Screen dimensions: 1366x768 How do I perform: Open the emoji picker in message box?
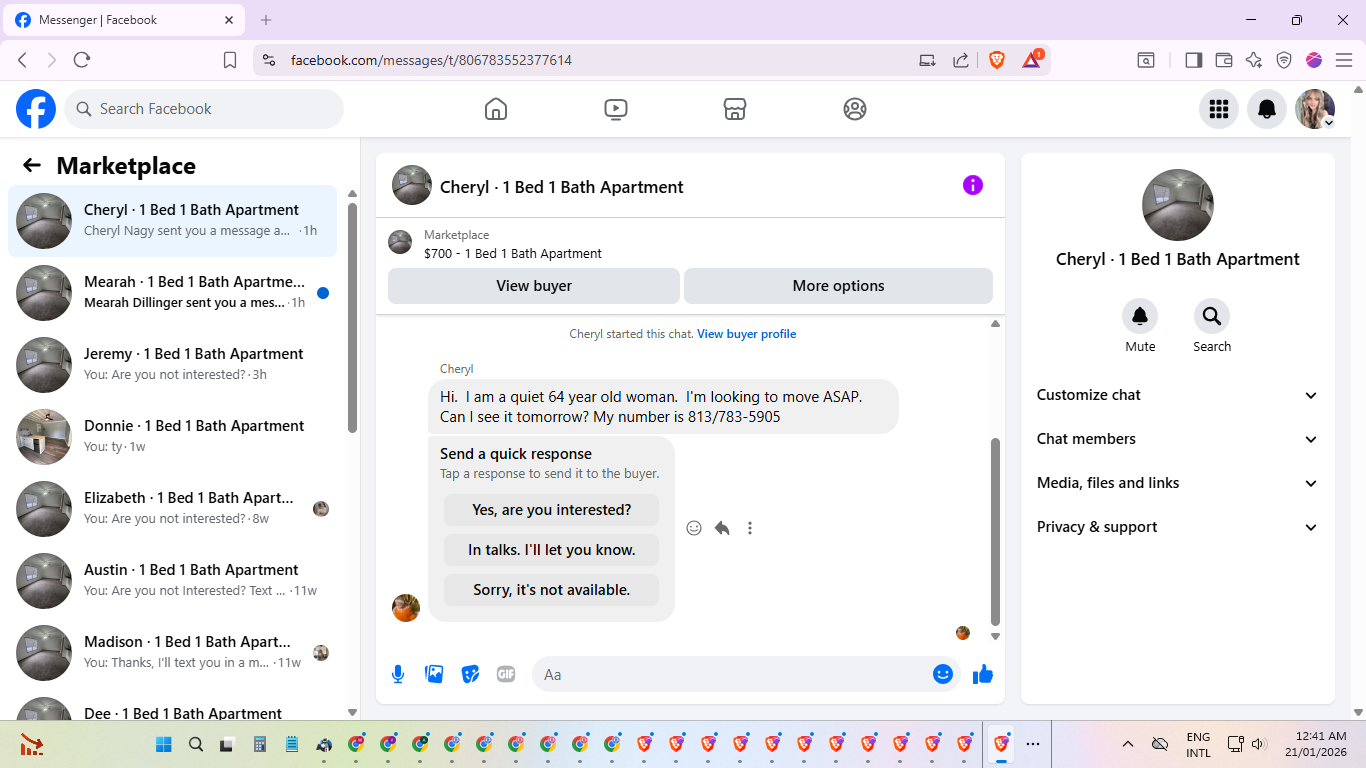942,674
